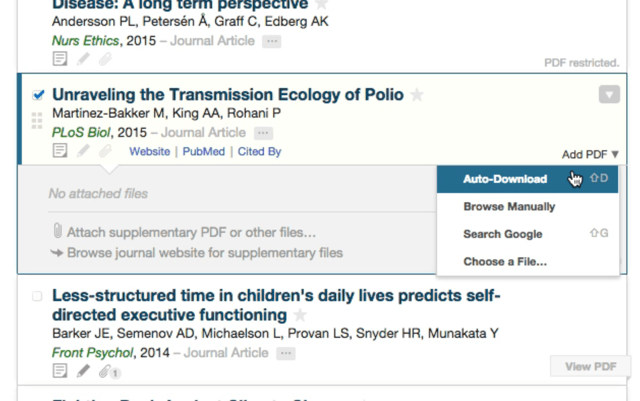Viewport: 640px width, 401px height.
Task: Expand the gray arrow menu on Polio article
Action: pos(609,95)
